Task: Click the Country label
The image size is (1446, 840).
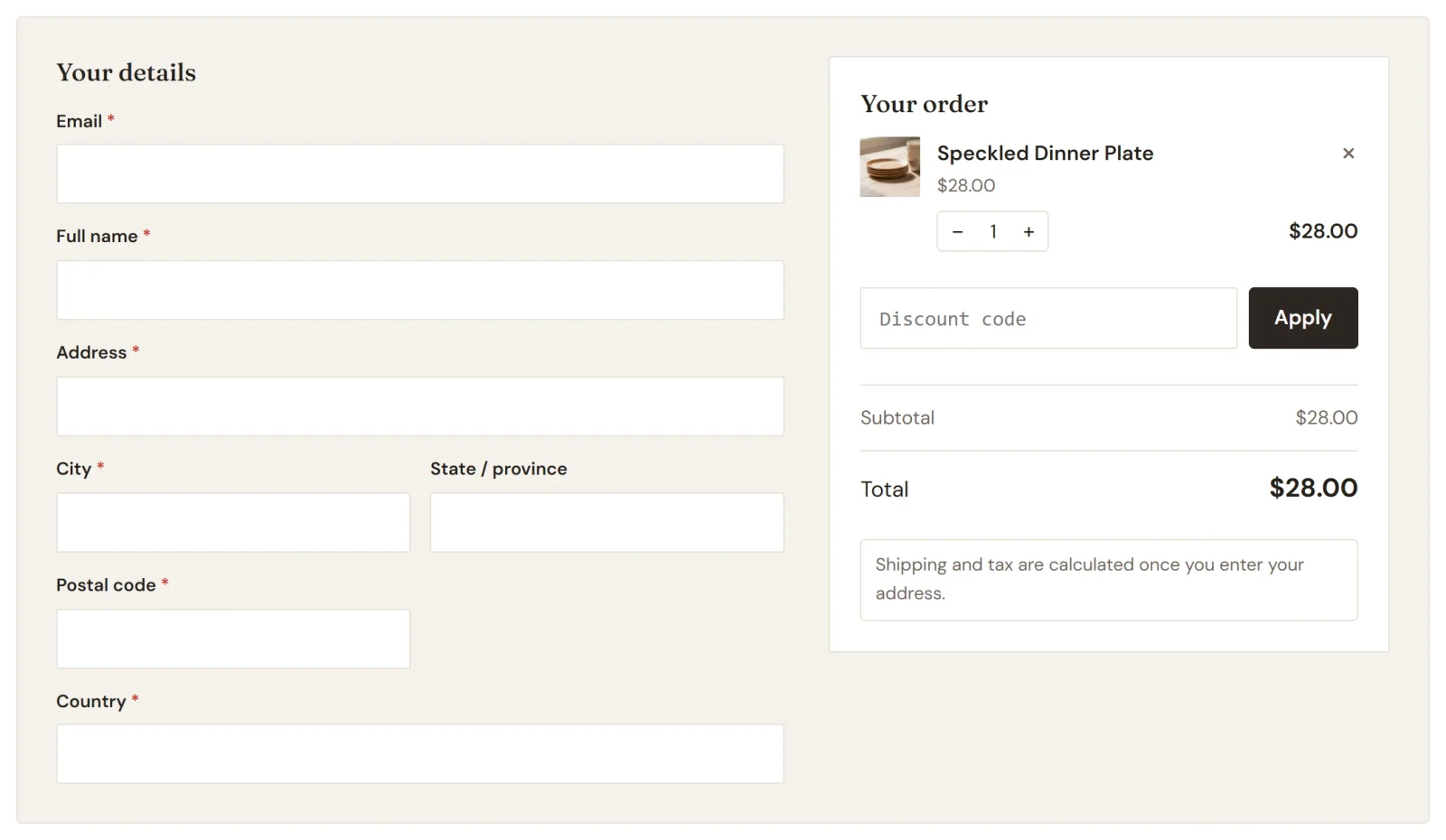Action: (x=91, y=701)
